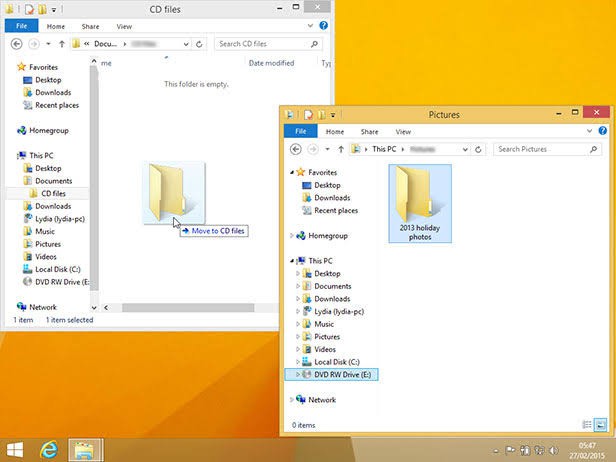
Task: Select the 2013 holiday photos folder
Action: (420, 204)
